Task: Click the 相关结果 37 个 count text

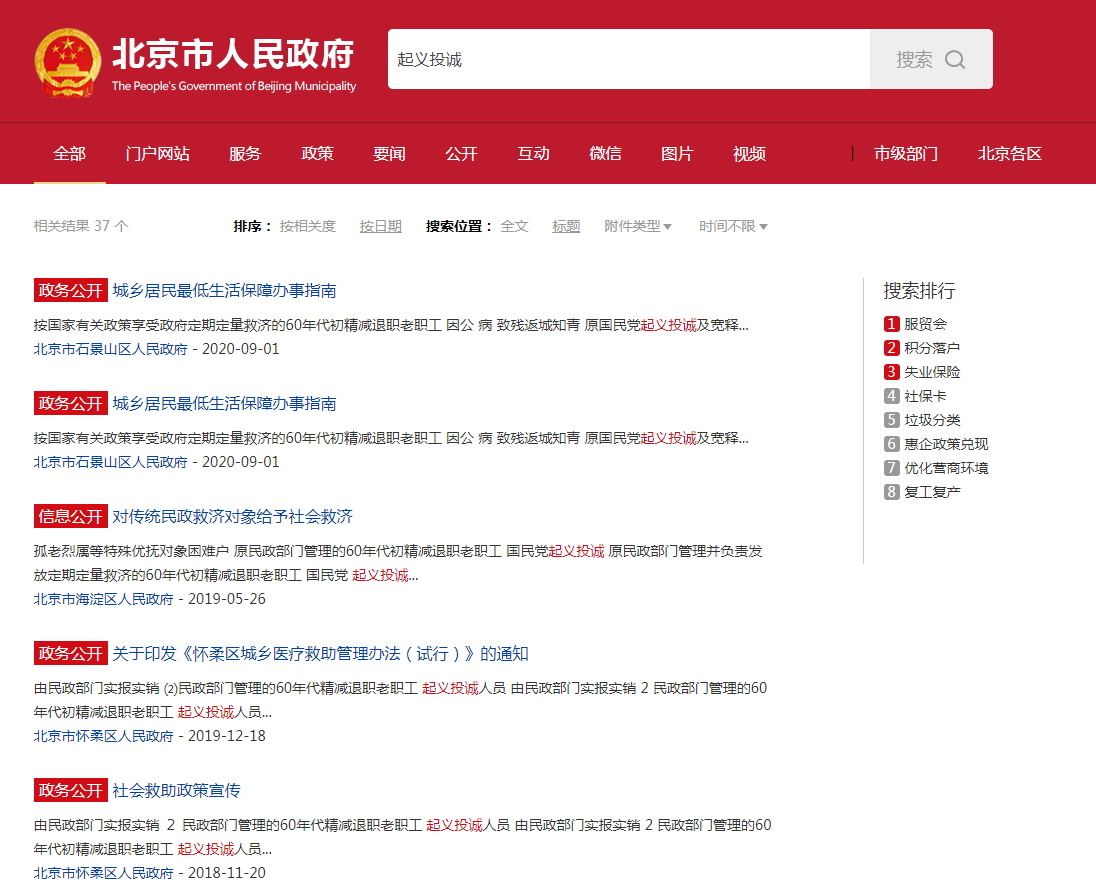Action: coord(81,226)
